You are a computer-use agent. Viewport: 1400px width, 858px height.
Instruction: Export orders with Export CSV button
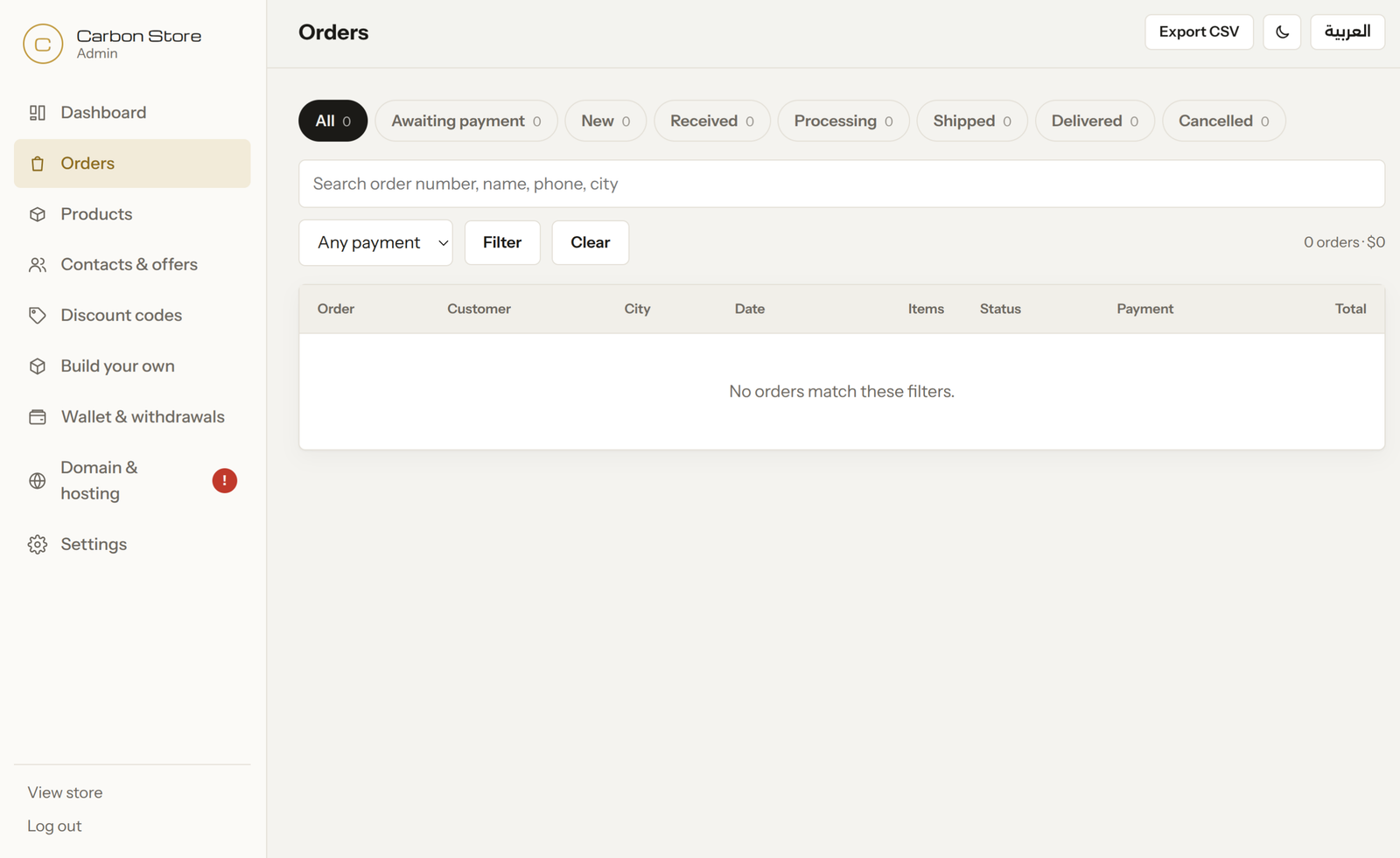(1199, 32)
